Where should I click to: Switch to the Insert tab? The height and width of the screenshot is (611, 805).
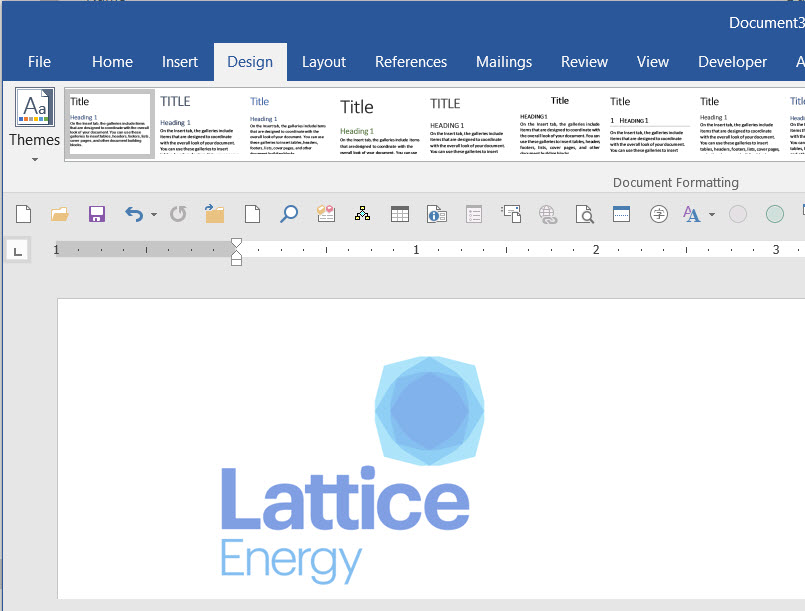pyautogui.click(x=180, y=62)
